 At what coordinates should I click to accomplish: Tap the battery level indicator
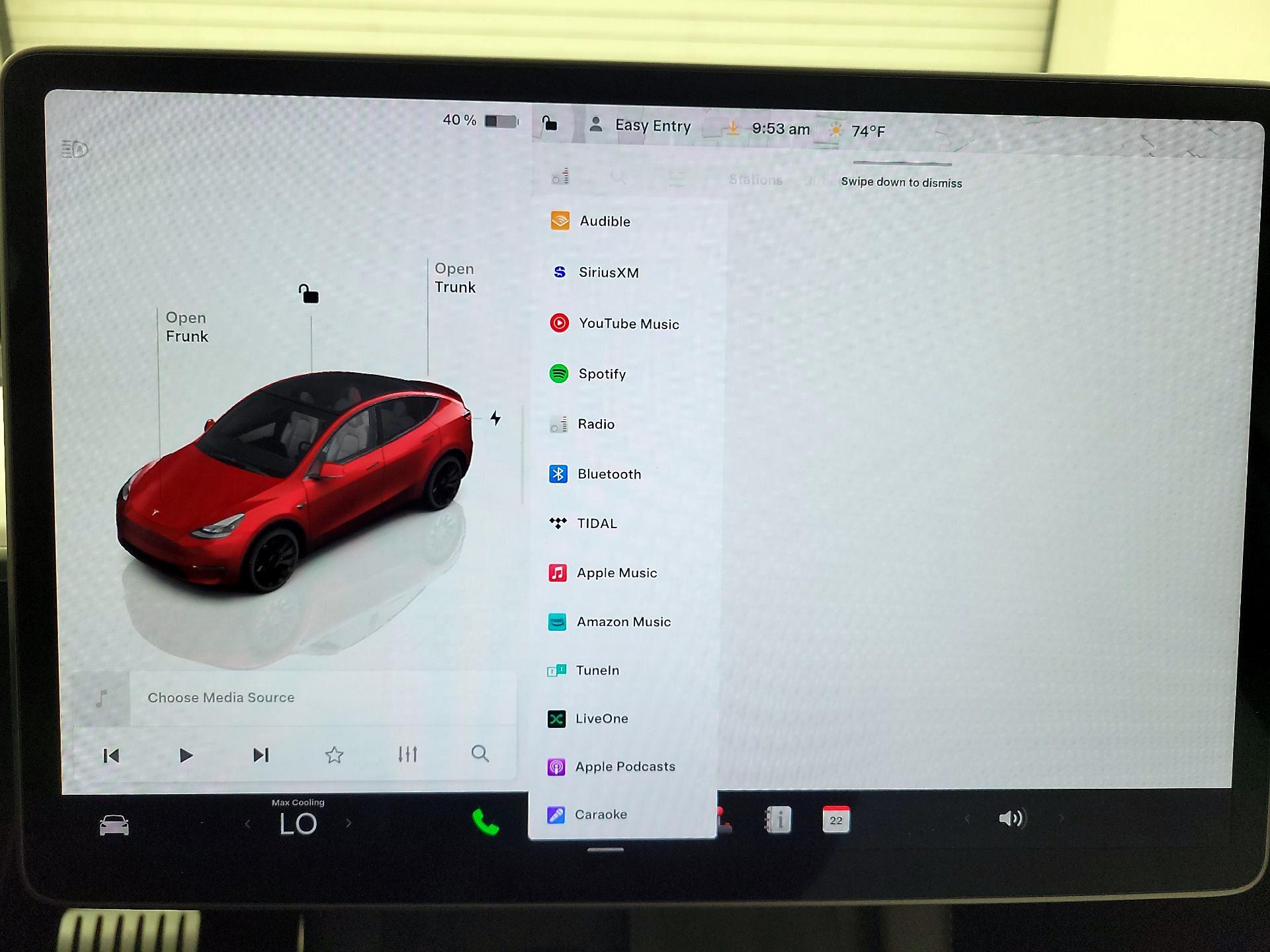(481, 120)
